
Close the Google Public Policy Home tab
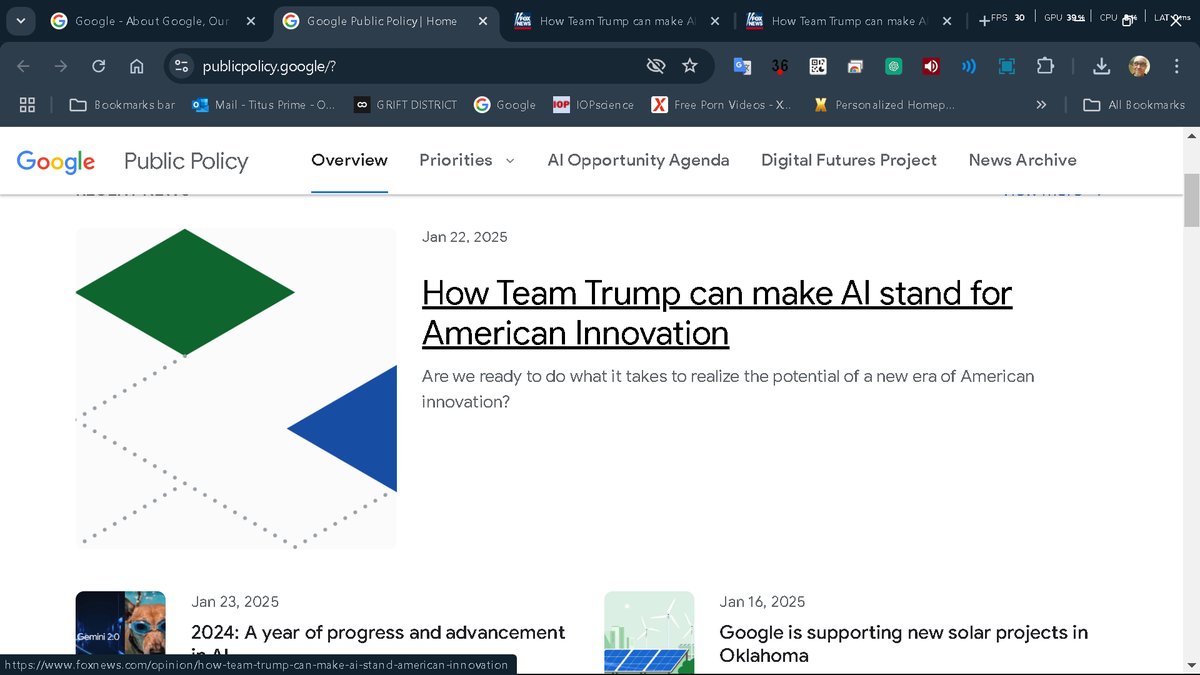tap(482, 21)
